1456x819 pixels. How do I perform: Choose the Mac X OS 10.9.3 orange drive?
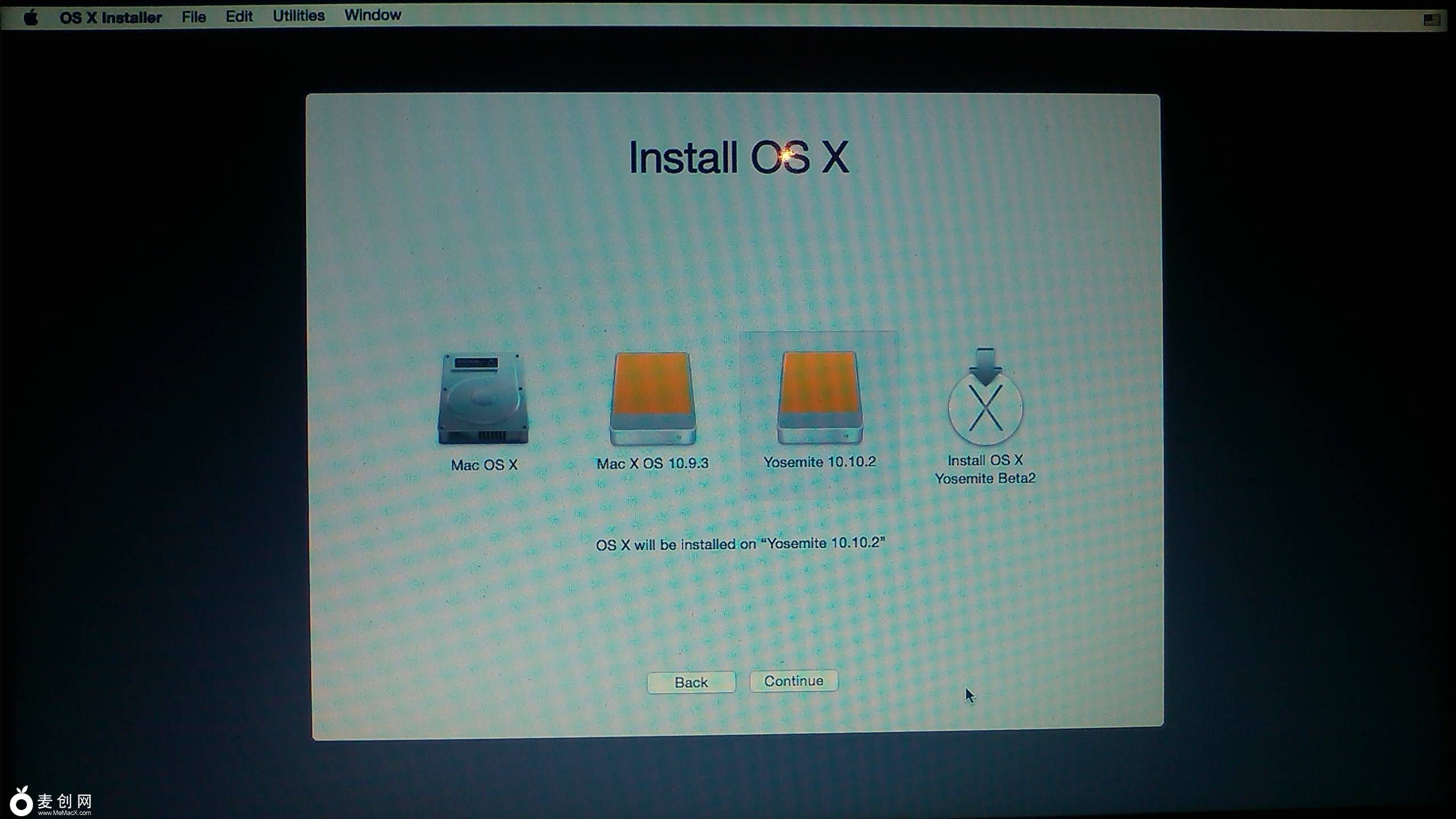click(652, 398)
